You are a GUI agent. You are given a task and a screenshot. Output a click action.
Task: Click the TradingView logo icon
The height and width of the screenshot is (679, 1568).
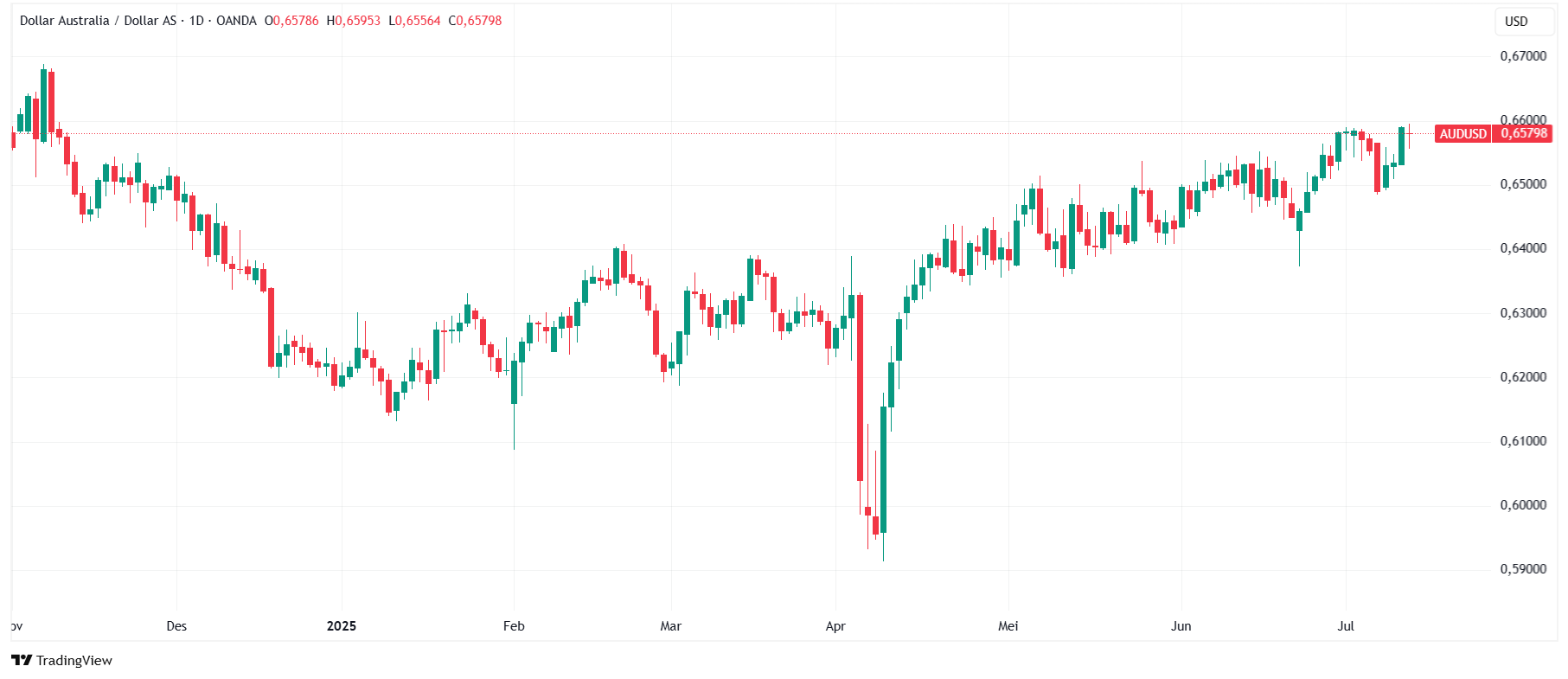pos(22,660)
